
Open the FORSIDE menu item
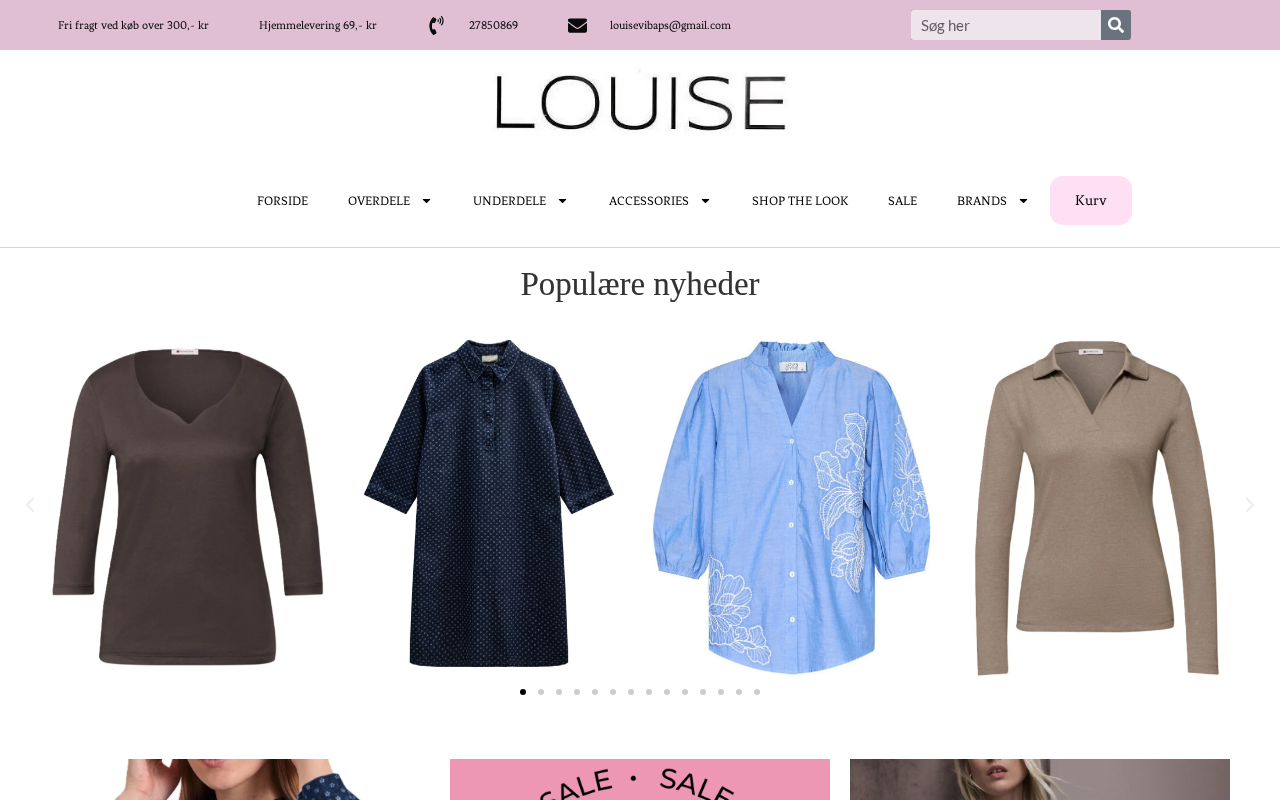pyautogui.click(x=282, y=201)
